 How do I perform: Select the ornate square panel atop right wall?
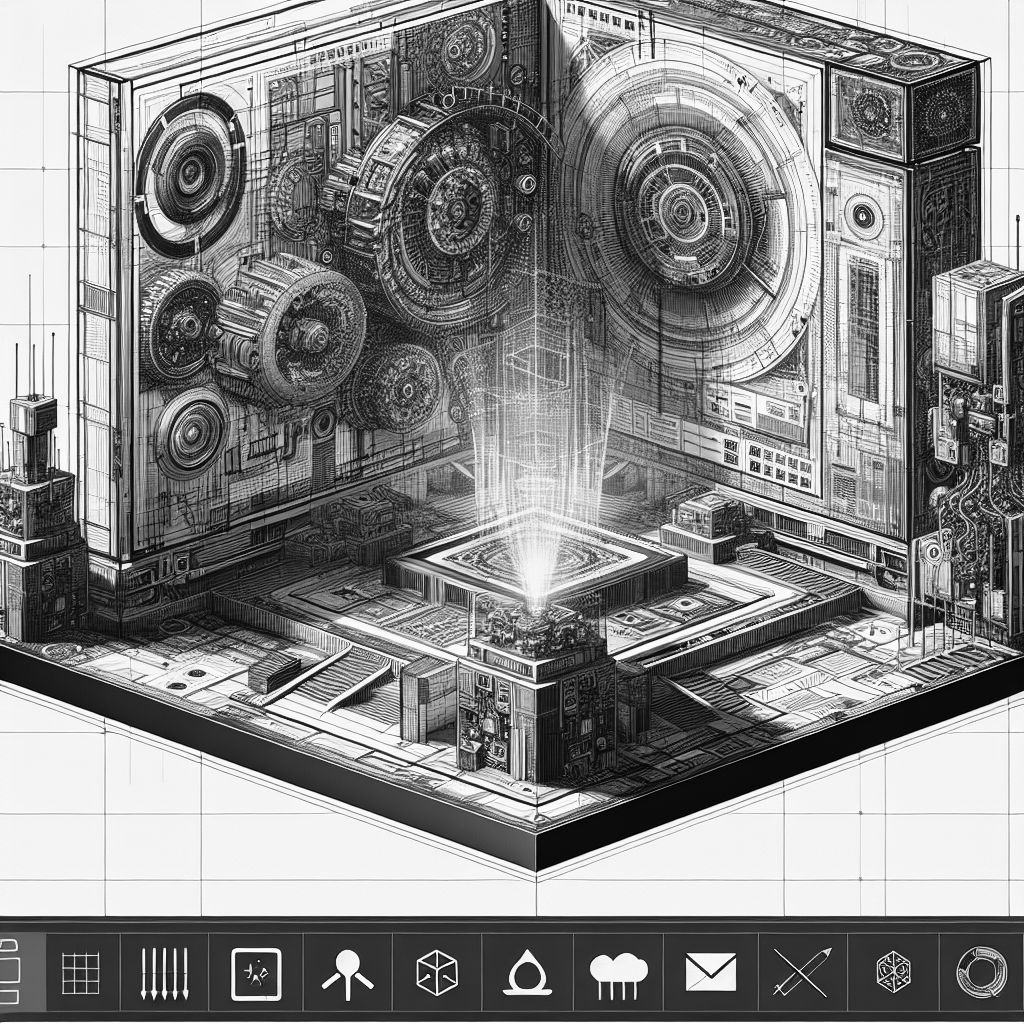865,106
